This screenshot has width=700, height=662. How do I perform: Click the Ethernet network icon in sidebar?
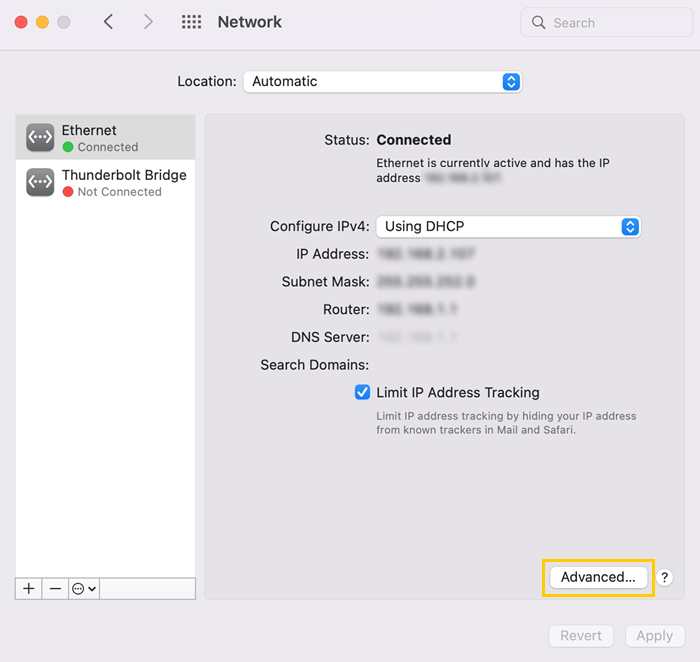click(40, 137)
